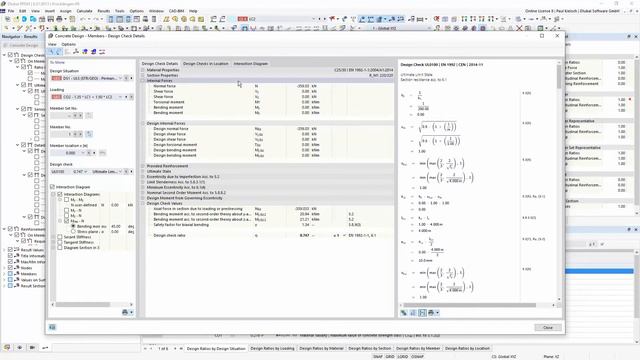The height and width of the screenshot is (360, 640).
Task: Collapse the Design Internal Forces section
Action: pyautogui.click(x=143, y=123)
